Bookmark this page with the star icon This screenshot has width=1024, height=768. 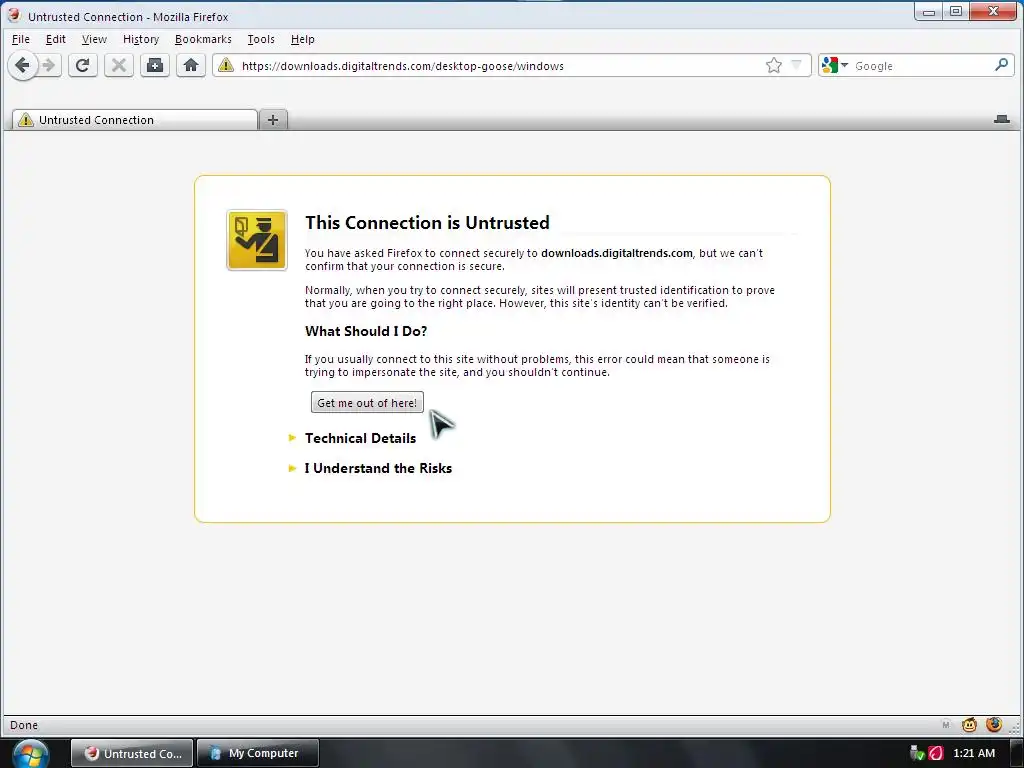pyautogui.click(x=773, y=65)
